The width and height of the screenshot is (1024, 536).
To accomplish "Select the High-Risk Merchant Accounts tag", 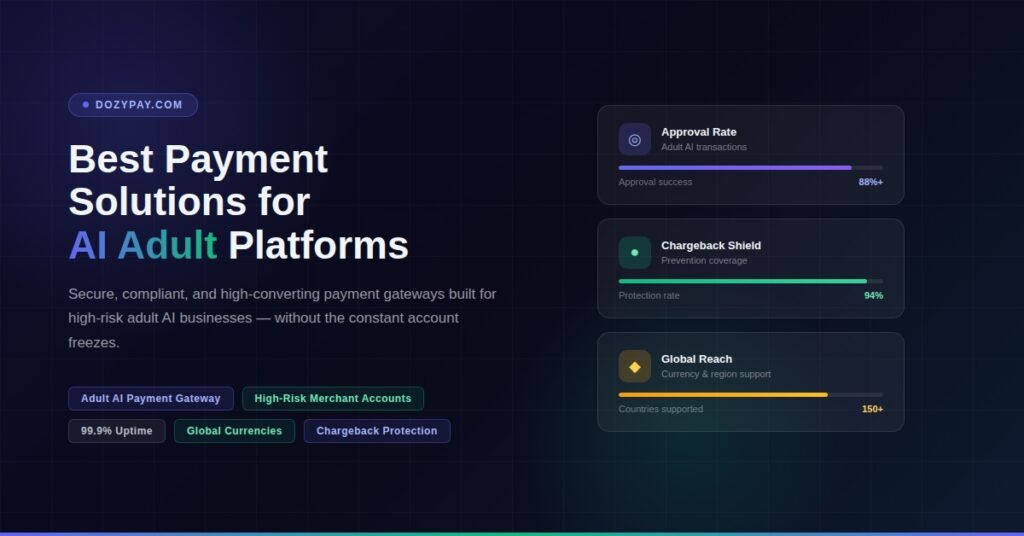I will [x=333, y=398].
